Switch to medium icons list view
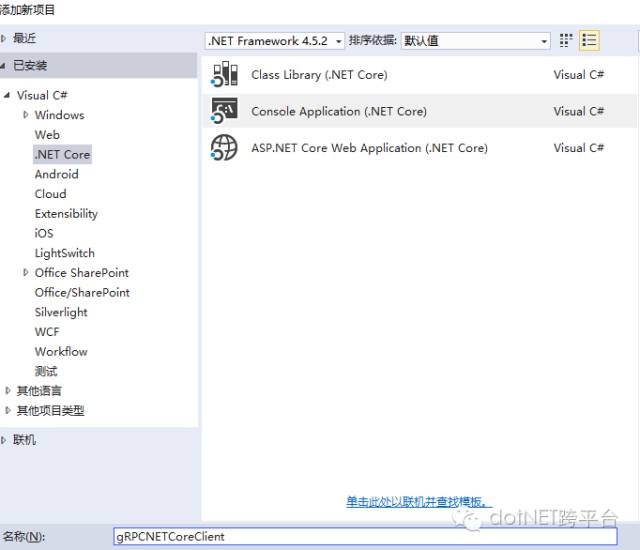This screenshot has height=550, width=640. (x=589, y=40)
